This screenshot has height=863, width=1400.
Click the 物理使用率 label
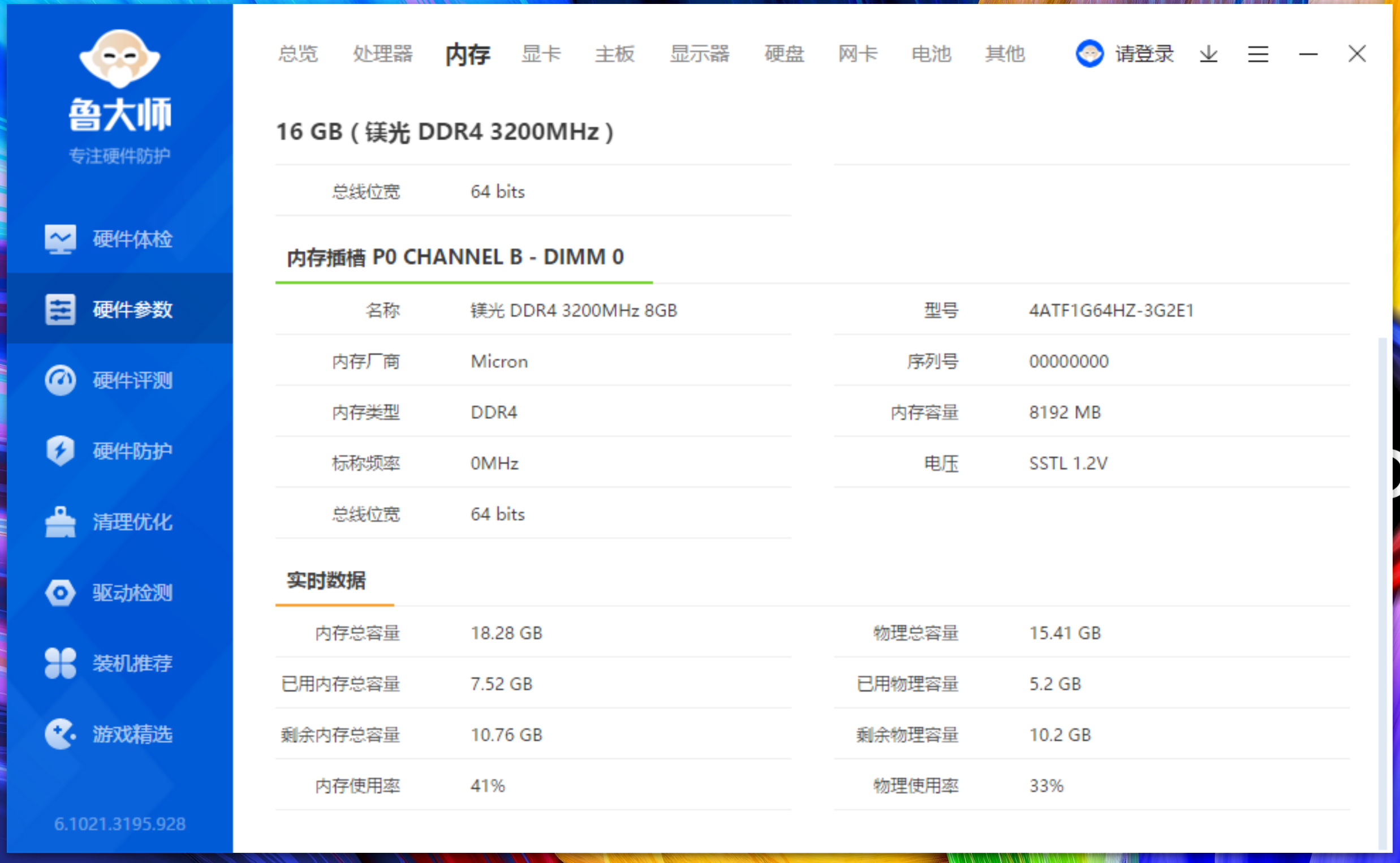point(916,786)
